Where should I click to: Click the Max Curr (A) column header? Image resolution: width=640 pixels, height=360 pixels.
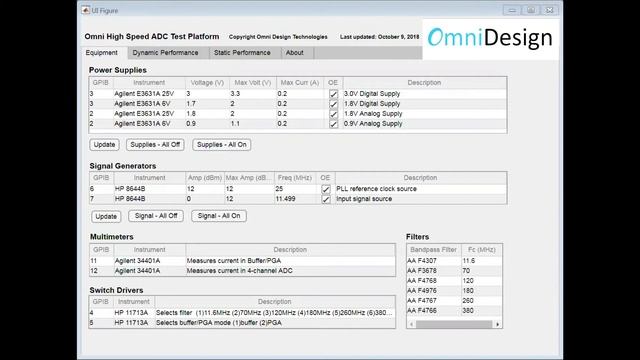[x=300, y=82]
